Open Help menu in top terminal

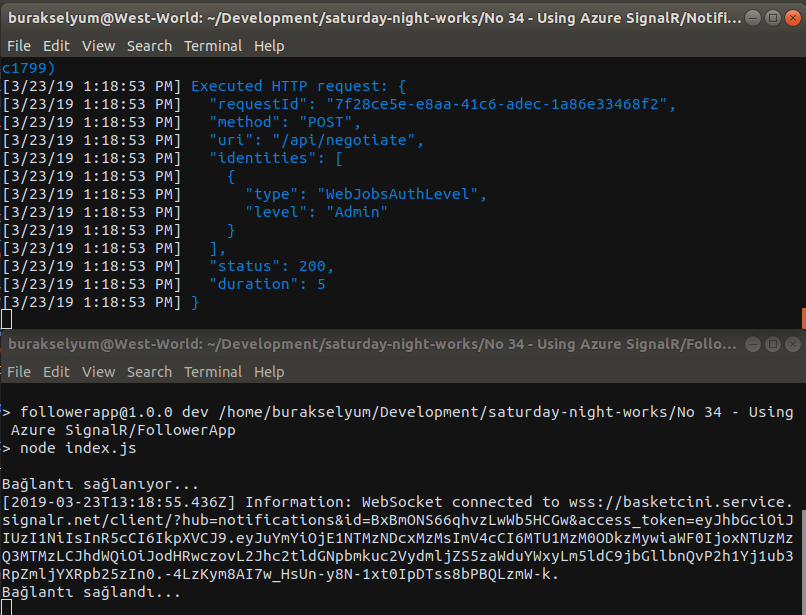(269, 46)
